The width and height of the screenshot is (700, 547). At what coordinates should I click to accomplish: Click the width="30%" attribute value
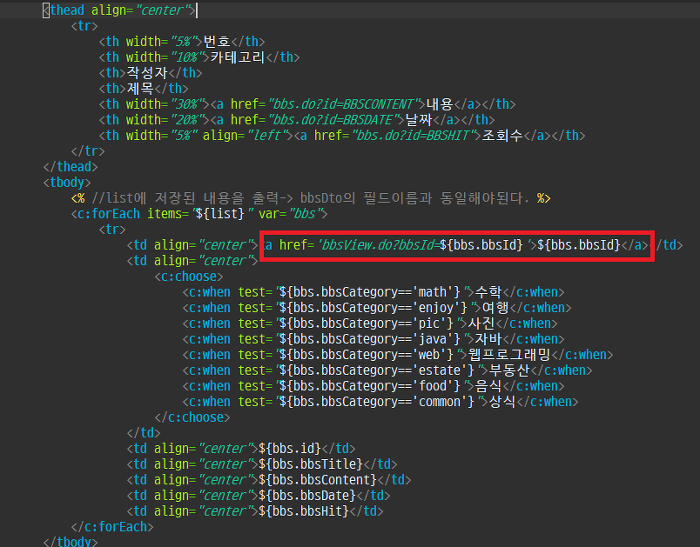tap(186, 104)
